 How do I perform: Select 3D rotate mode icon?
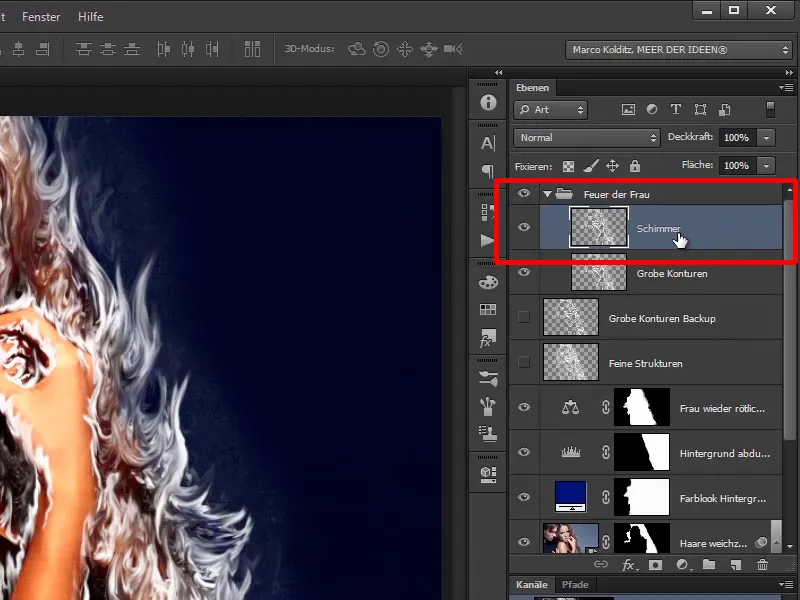(x=357, y=49)
